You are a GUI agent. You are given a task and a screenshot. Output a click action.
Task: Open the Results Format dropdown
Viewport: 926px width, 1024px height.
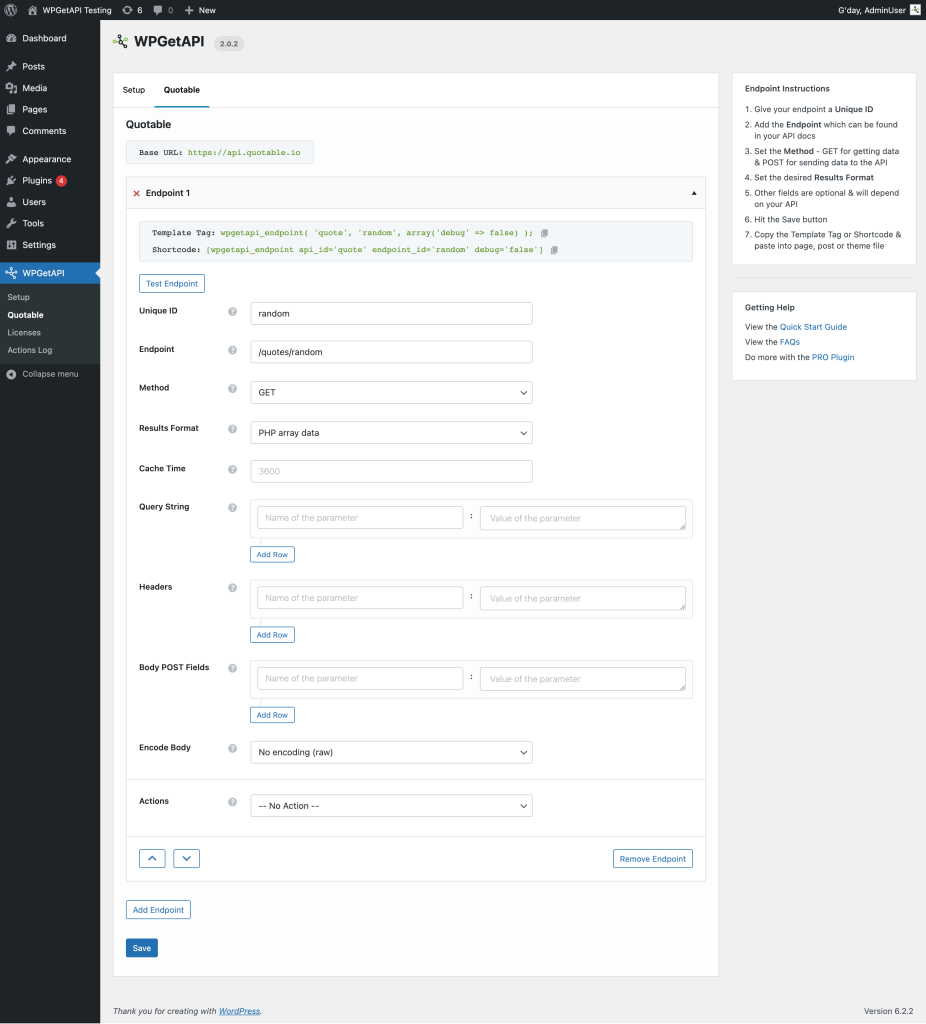point(390,432)
